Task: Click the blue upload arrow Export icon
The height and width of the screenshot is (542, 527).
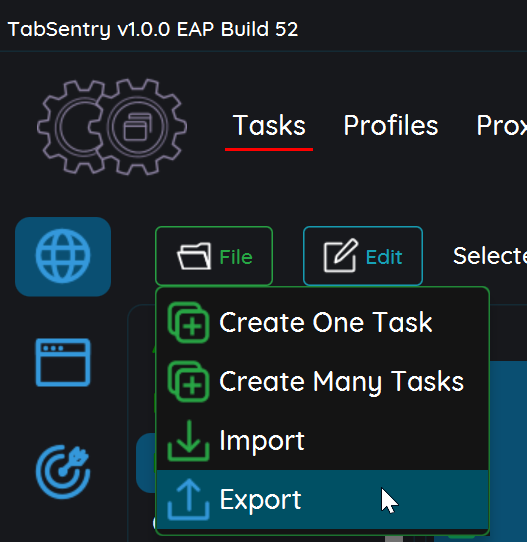Action: tap(188, 499)
